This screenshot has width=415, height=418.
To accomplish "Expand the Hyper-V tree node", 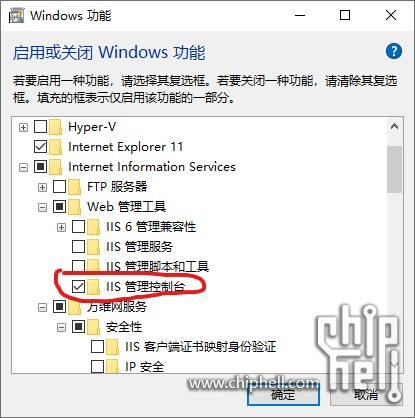I will [x=23, y=127].
